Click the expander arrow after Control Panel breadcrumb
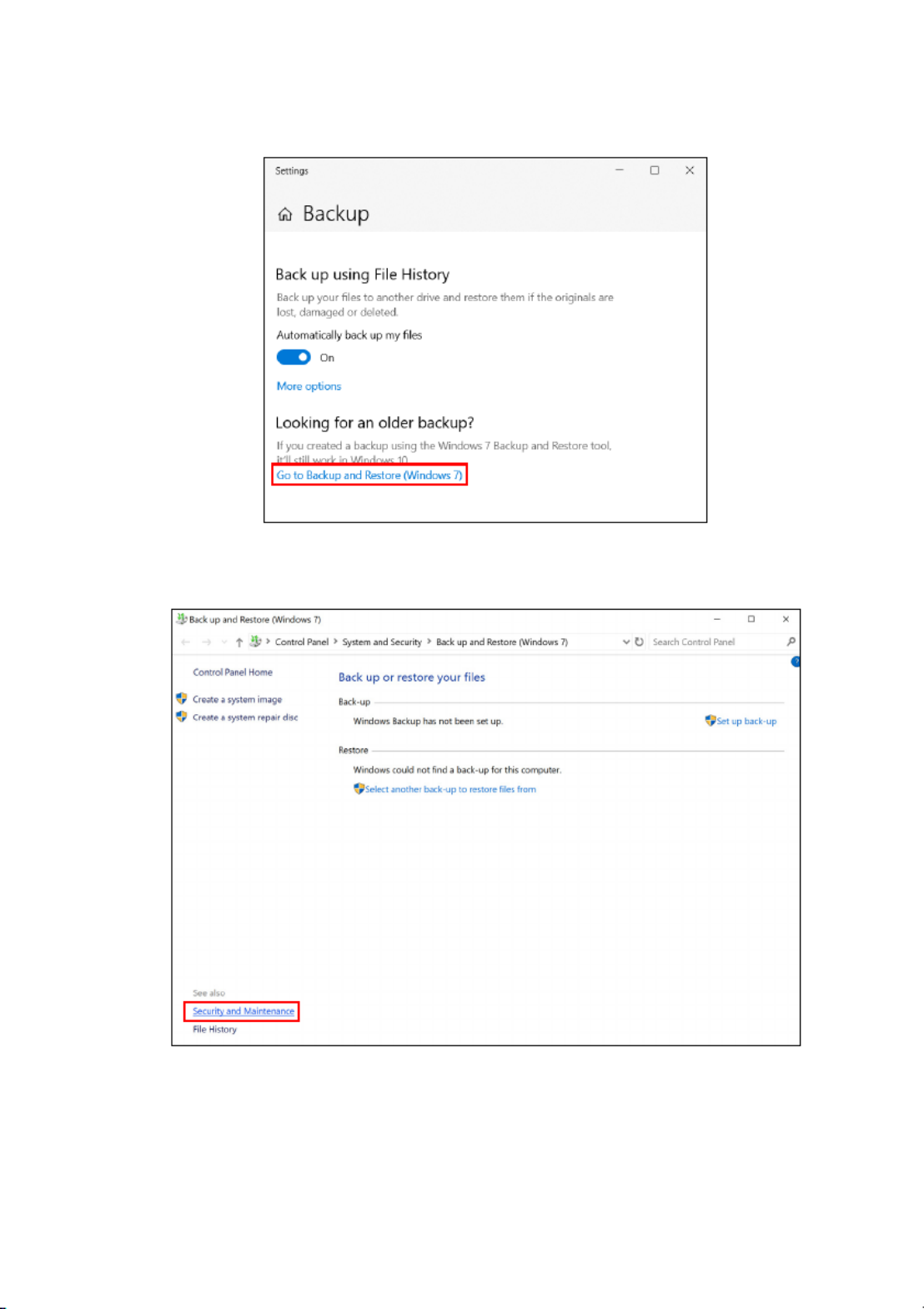Viewport: 924px width, 1309px height. pyautogui.click(x=335, y=642)
